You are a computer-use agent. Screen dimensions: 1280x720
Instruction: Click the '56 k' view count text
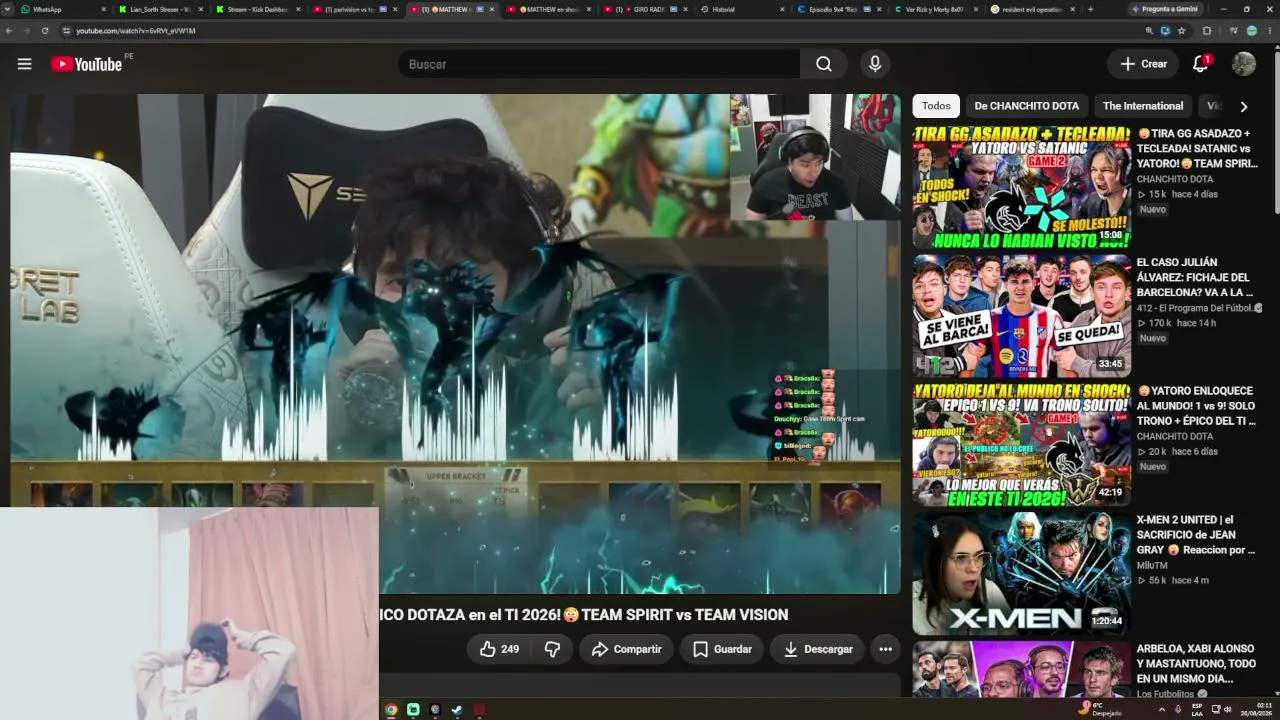1157,580
